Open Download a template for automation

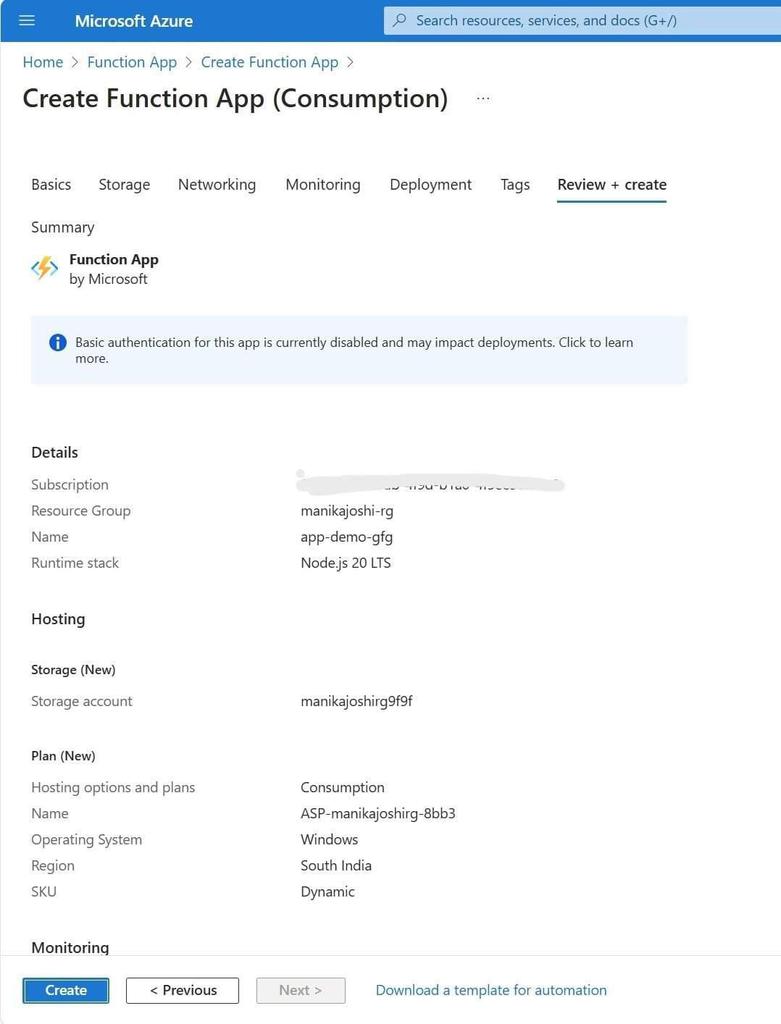point(491,990)
